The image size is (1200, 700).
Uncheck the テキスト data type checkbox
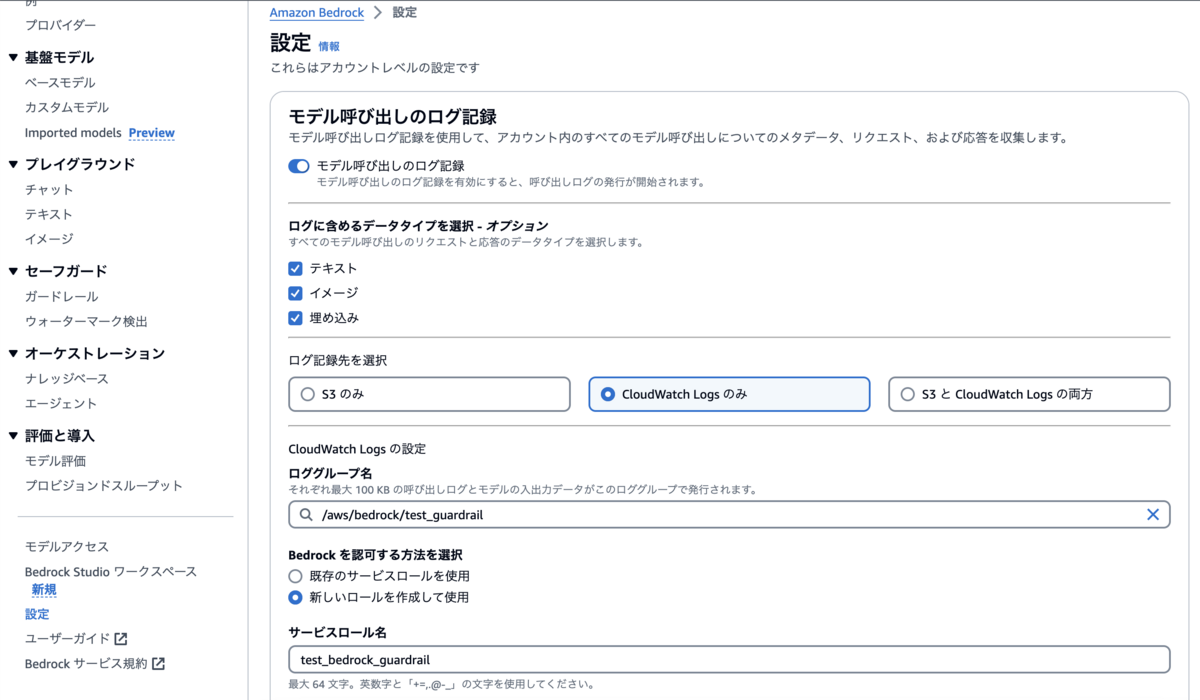pos(295,268)
